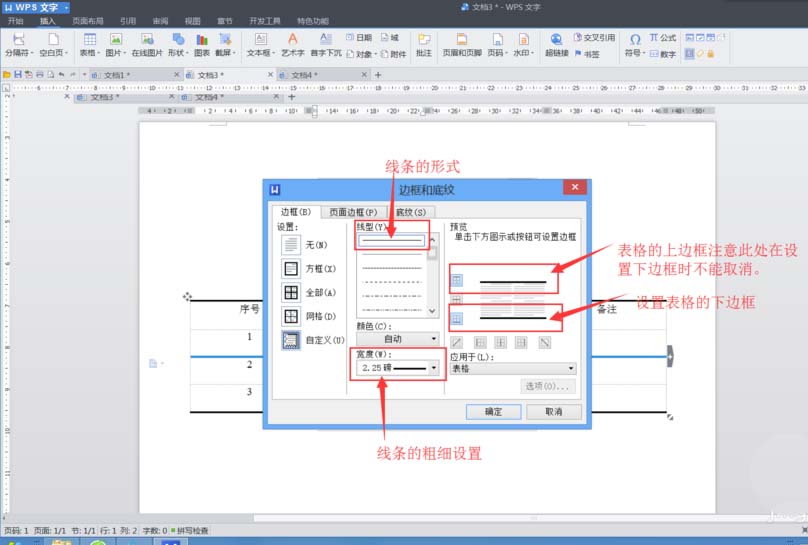Screen dimensions: 808x545
Task: Open the 页眉和页脚 header and footer tool
Action: click(462, 44)
